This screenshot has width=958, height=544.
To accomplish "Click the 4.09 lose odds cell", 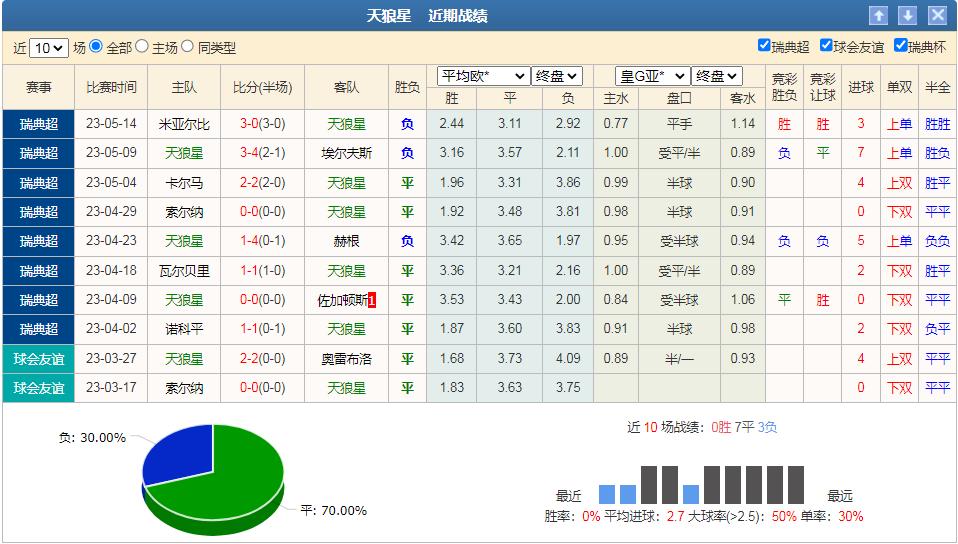I will pos(568,358).
